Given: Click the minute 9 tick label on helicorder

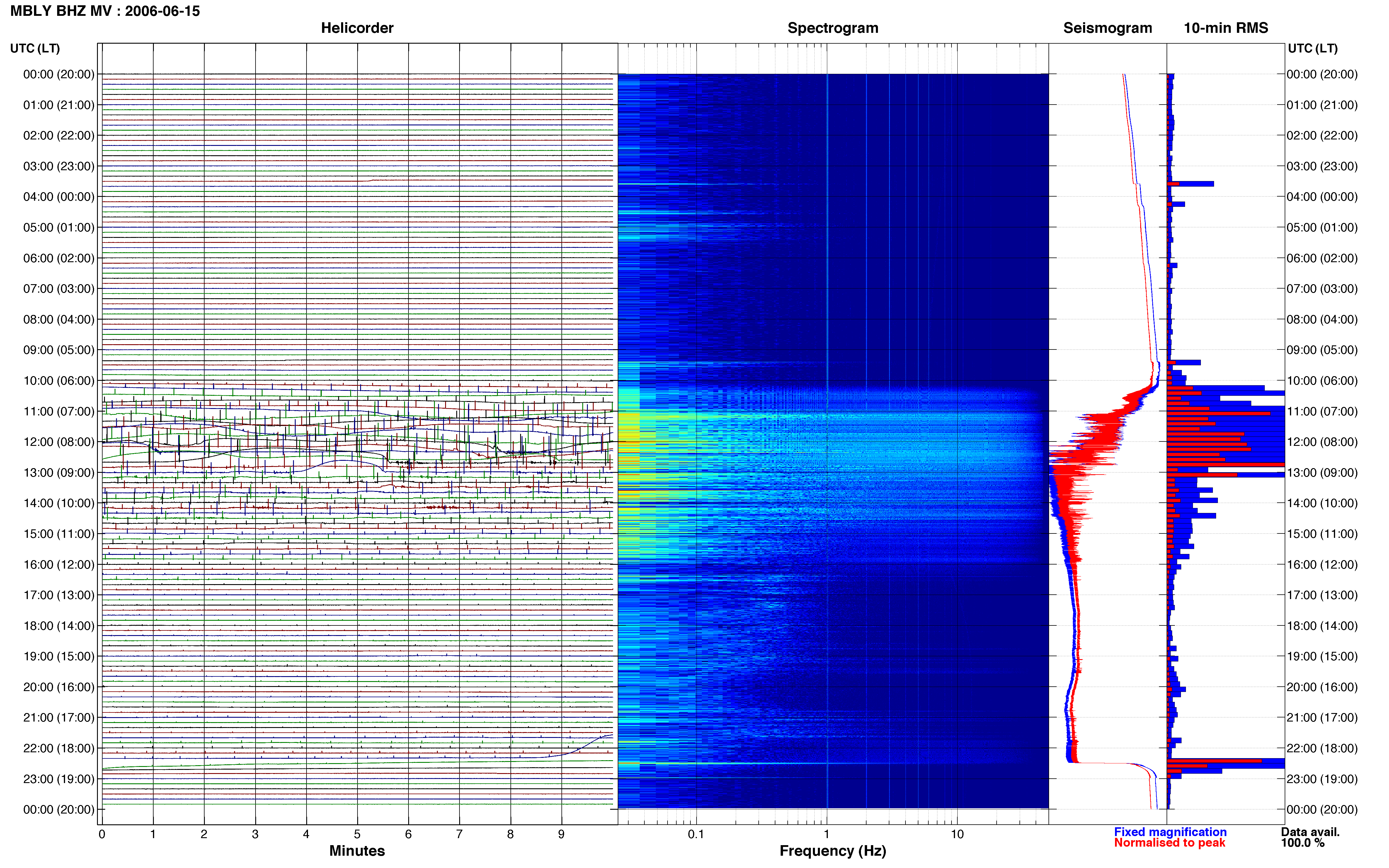Looking at the screenshot, I should (561, 834).
